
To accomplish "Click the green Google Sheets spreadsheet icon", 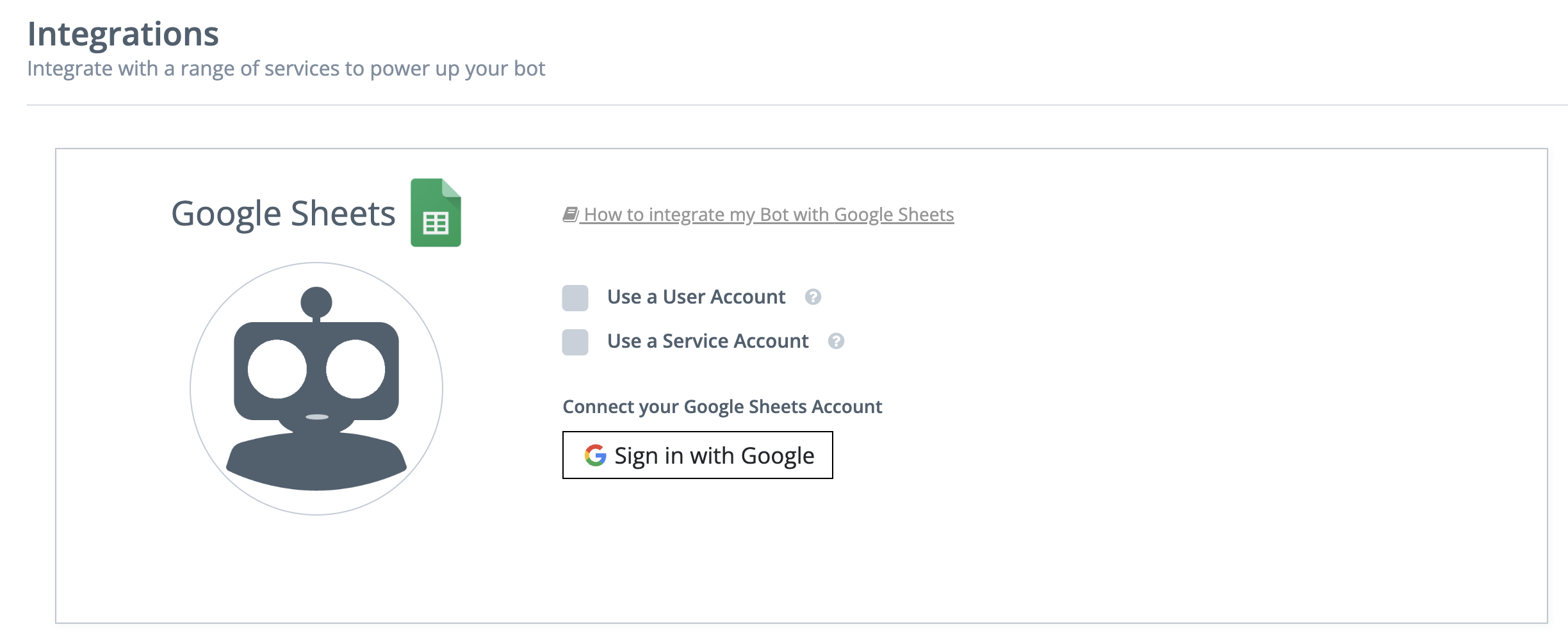I will coord(436,213).
